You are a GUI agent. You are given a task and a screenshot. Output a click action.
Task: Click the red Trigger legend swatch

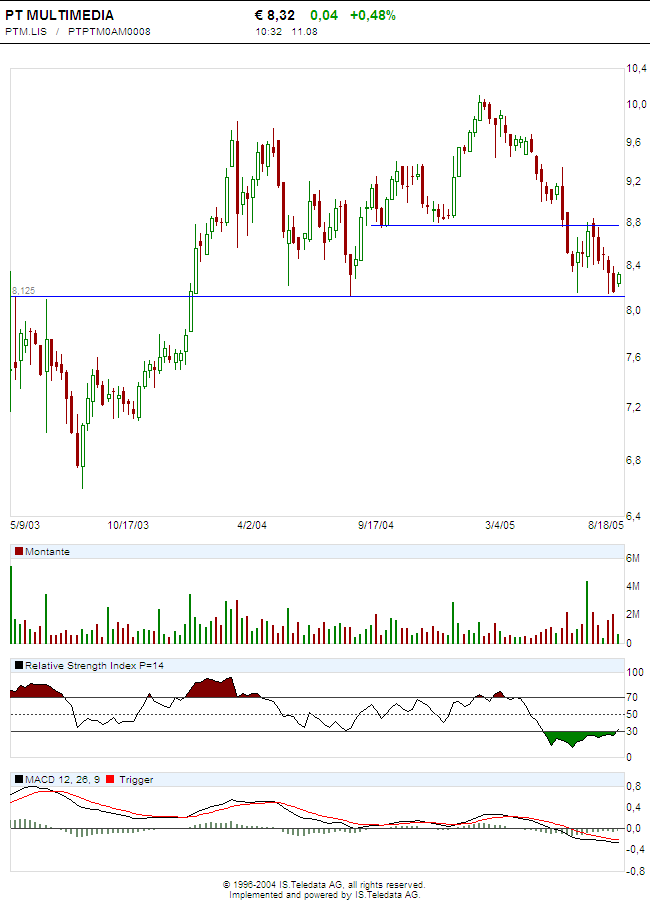[x=110, y=779]
